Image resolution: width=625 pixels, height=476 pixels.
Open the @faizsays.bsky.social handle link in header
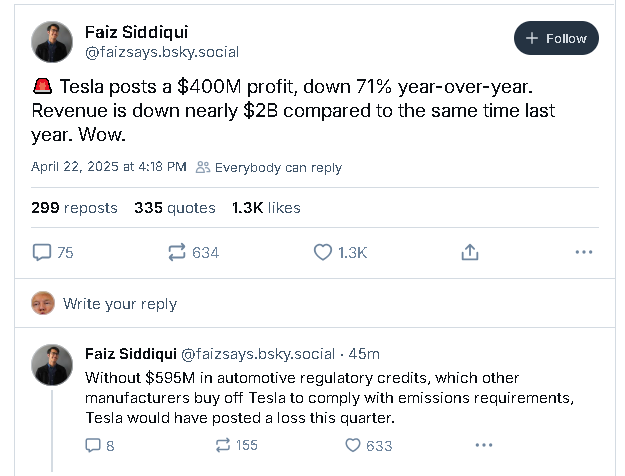[161, 52]
